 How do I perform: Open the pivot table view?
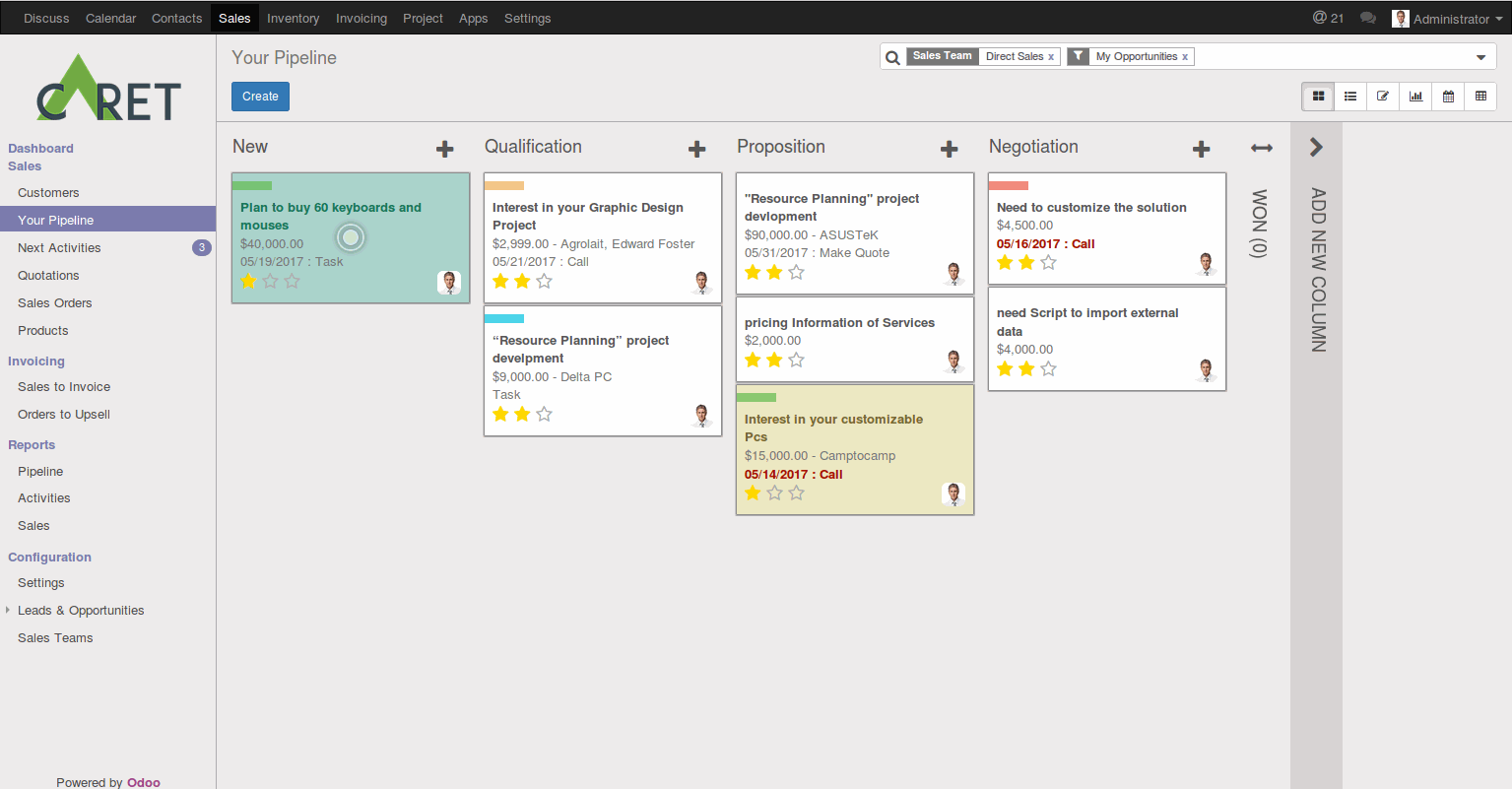1480,97
